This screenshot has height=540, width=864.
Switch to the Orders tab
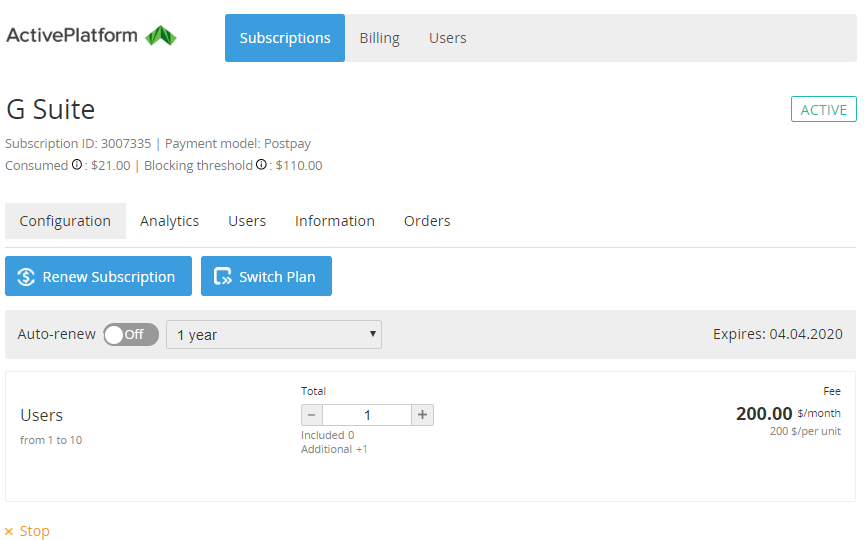point(427,221)
